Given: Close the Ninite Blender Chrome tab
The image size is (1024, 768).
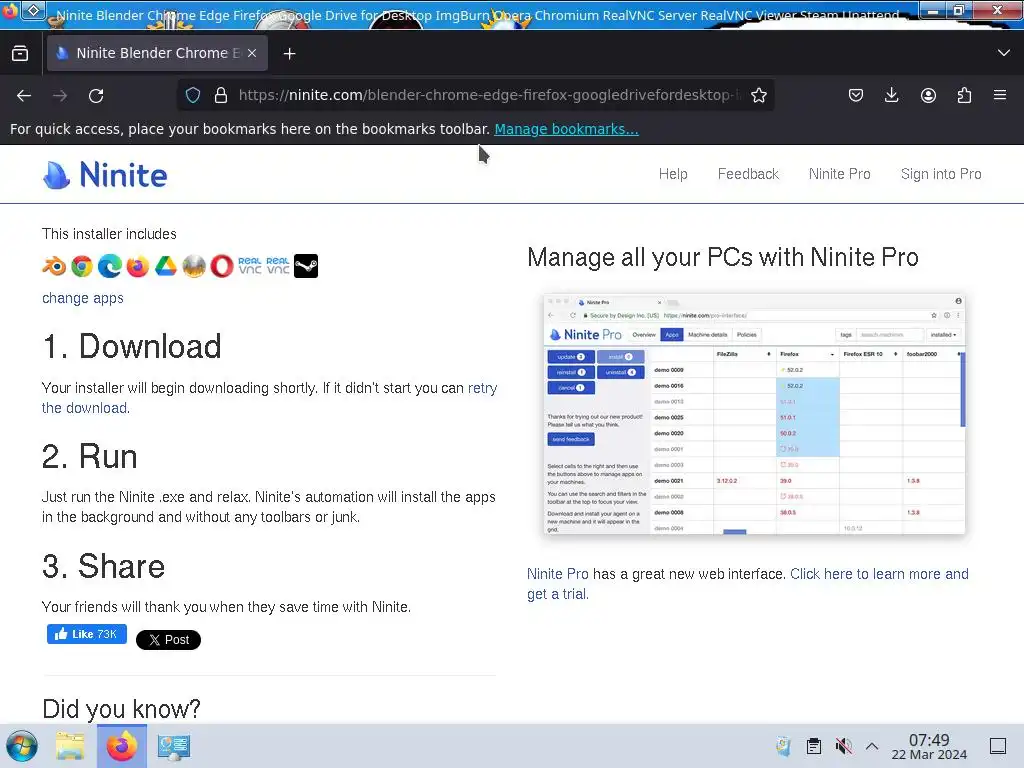Looking at the screenshot, I should 252,53.
